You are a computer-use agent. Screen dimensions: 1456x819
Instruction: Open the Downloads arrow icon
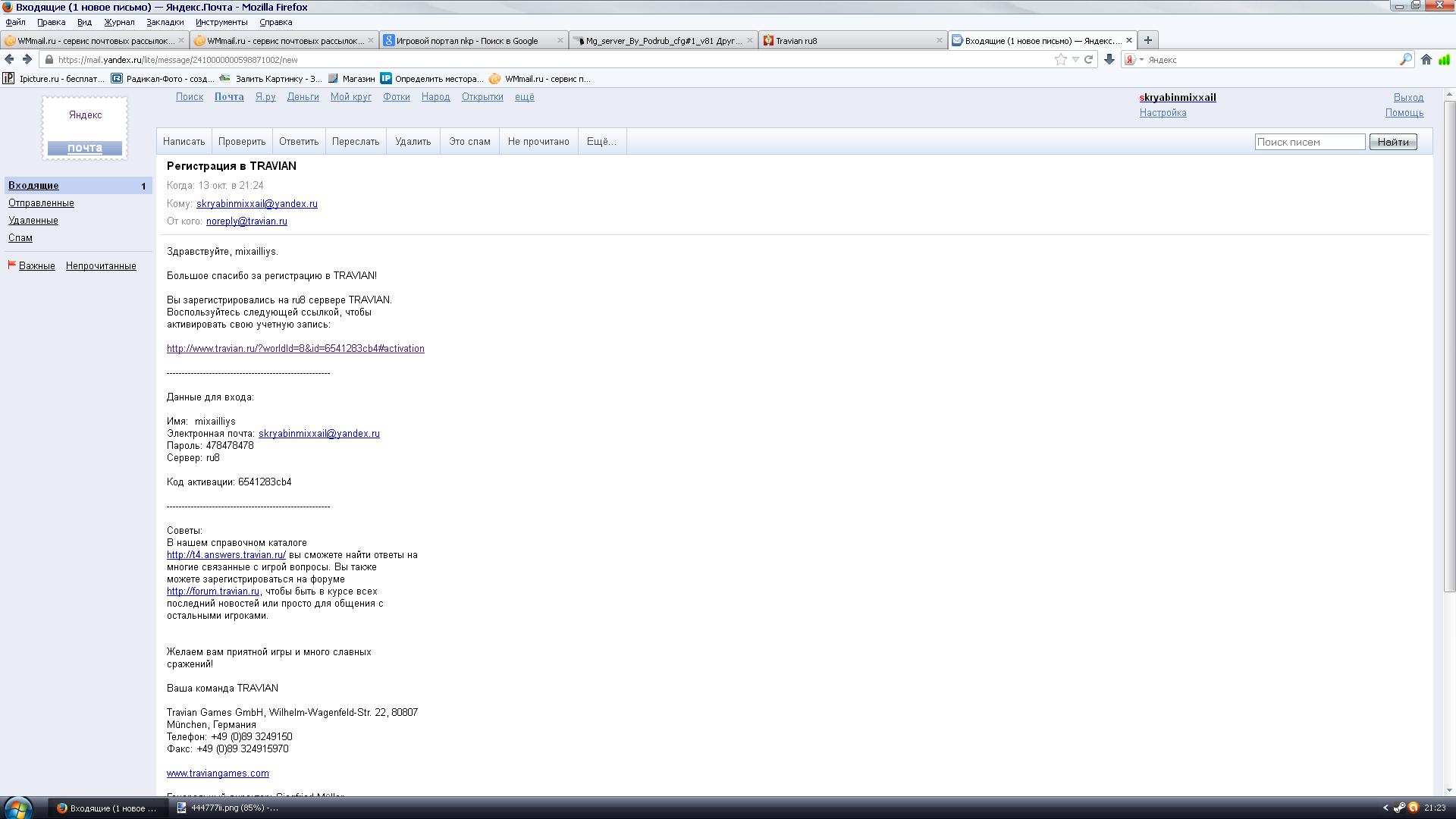1109,59
